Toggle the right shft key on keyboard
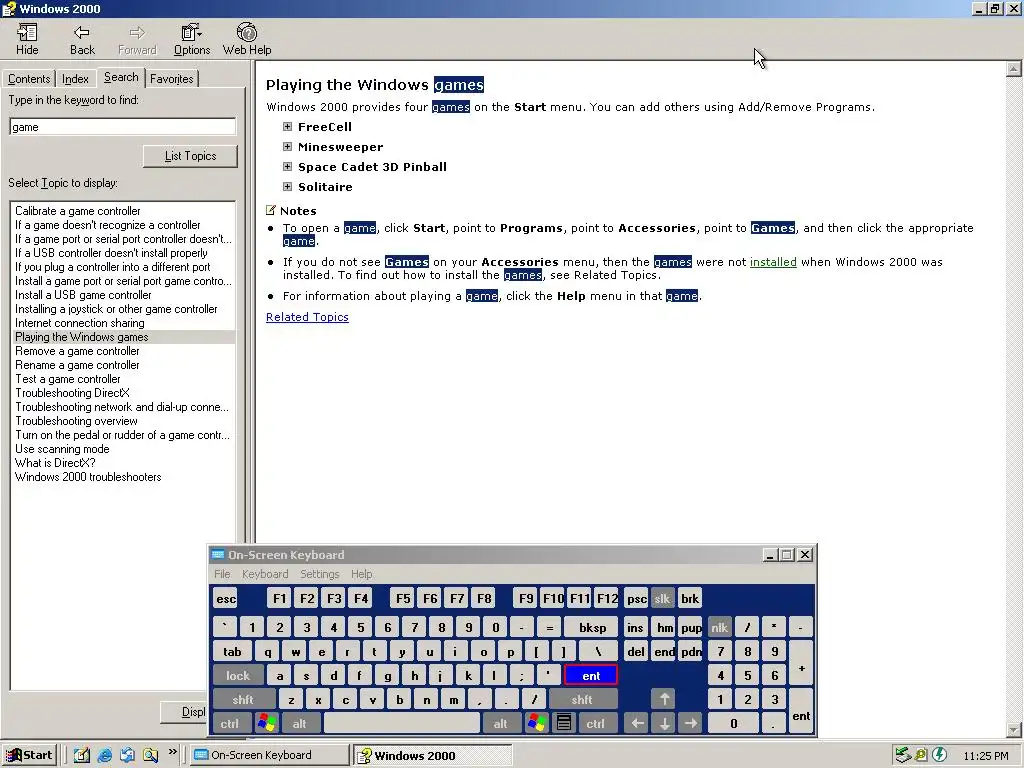 click(x=581, y=699)
